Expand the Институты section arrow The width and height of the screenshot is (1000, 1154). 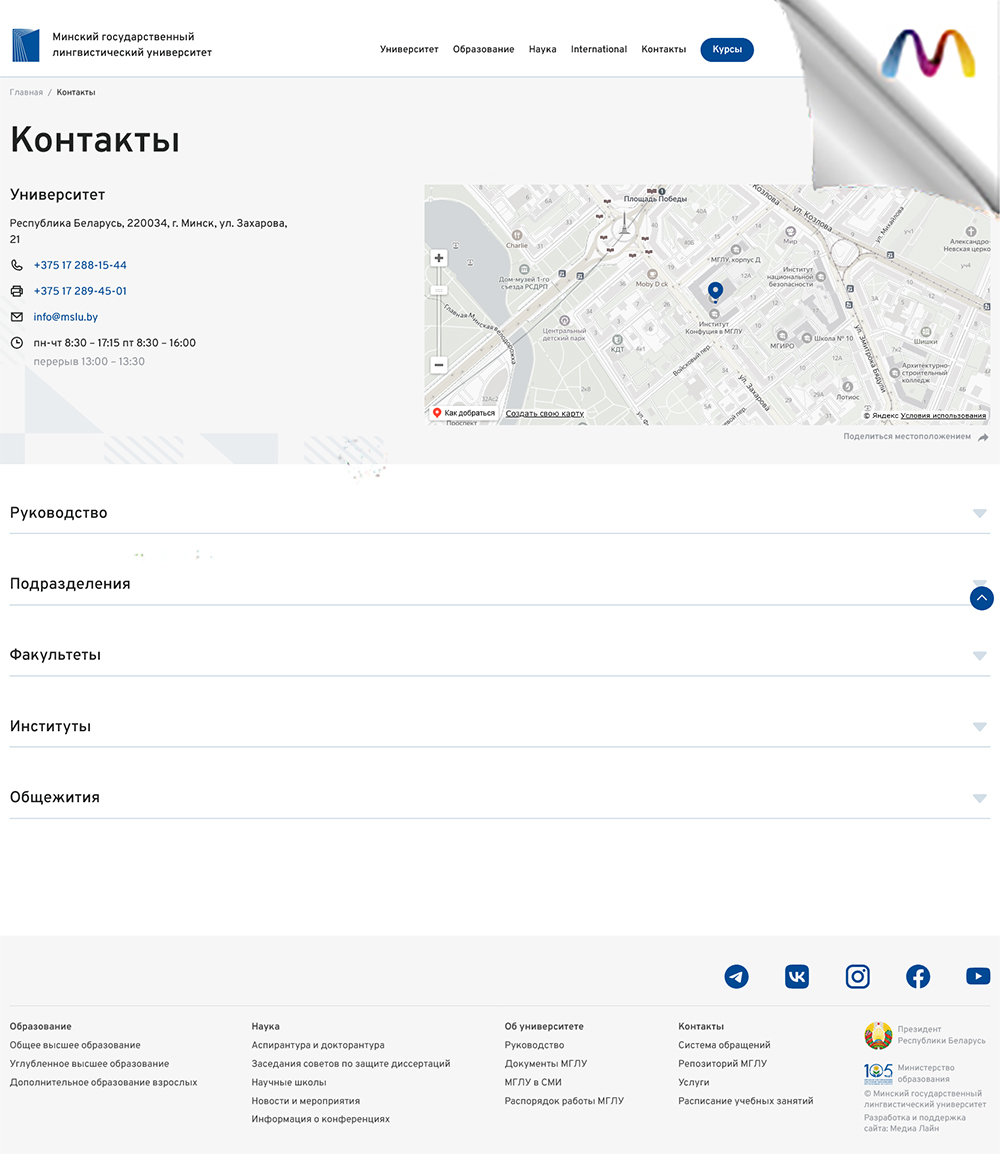pos(979,727)
